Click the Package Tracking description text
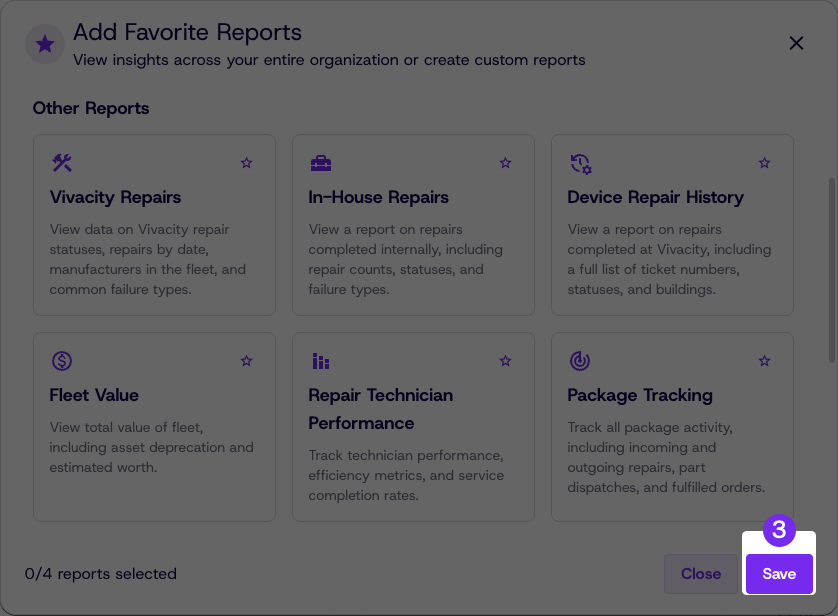The width and height of the screenshot is (838, 616). pyautogui.click(x=666, y=457)
